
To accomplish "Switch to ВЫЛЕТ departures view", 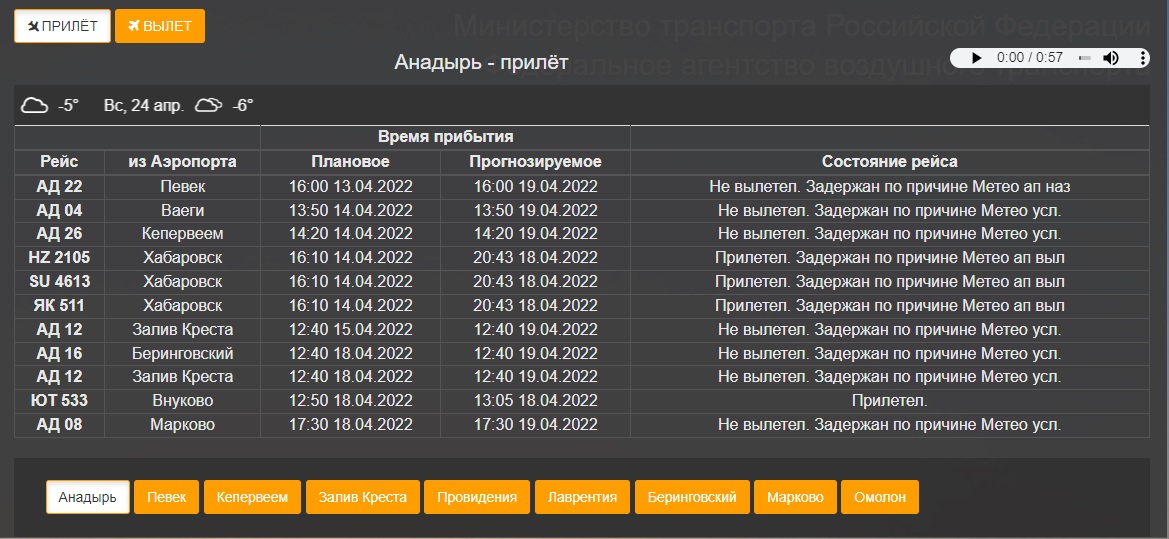I will (x=160, y=26).
